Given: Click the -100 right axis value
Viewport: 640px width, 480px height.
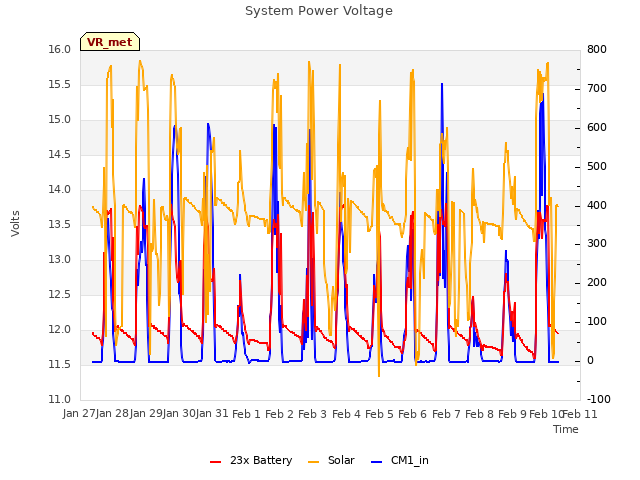Looking at the screenshot, I should [x=599, y=399].
